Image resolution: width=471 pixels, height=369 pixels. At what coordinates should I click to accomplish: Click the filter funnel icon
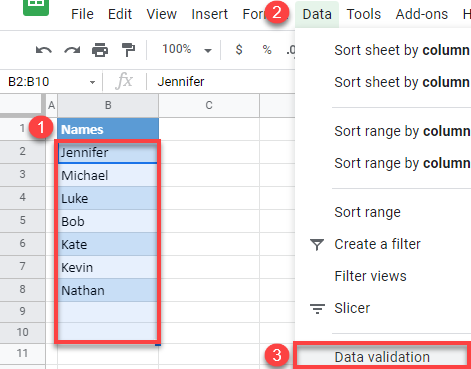[317, 244]
